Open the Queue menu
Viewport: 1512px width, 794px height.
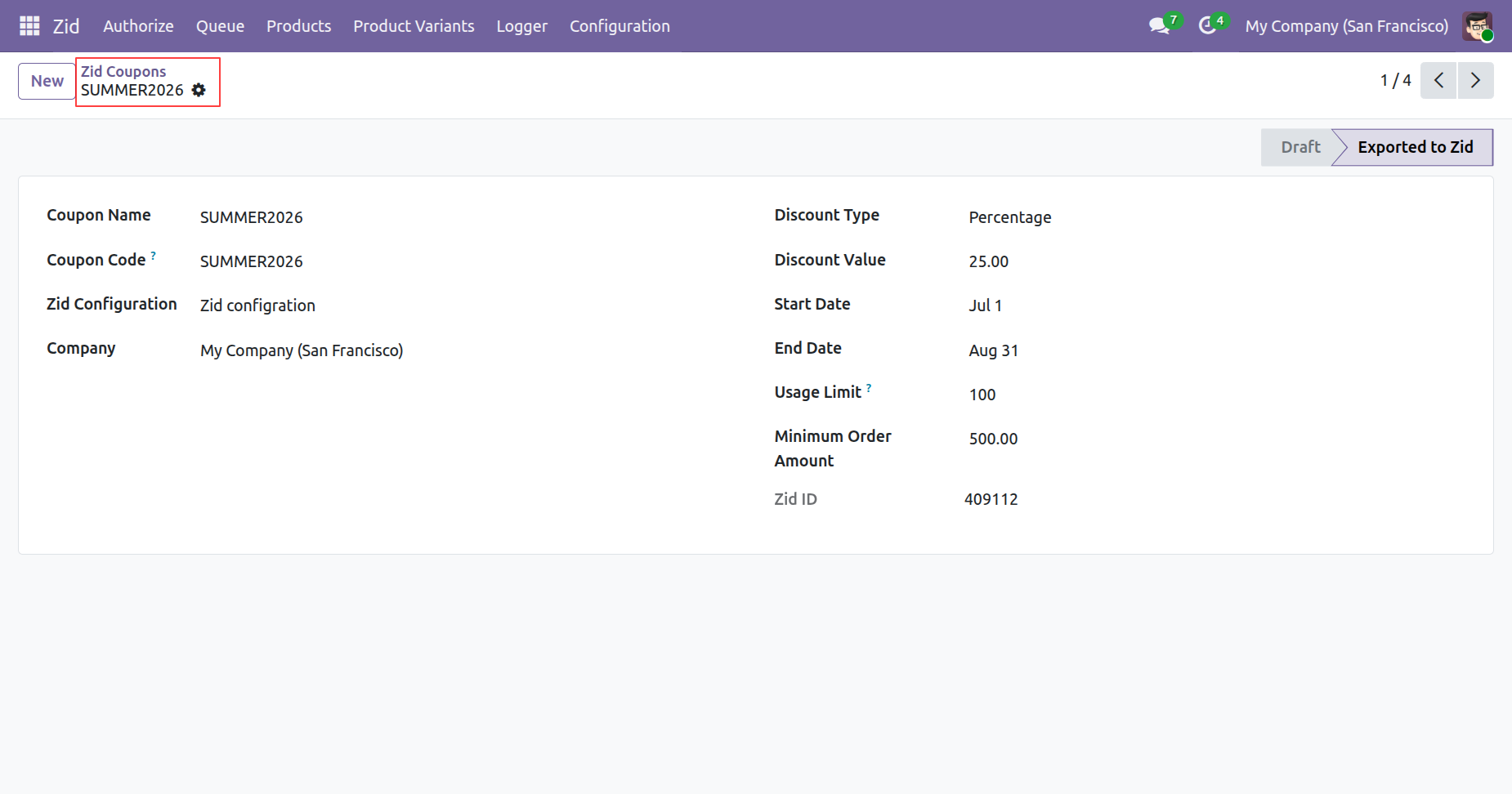pos(220,26)
